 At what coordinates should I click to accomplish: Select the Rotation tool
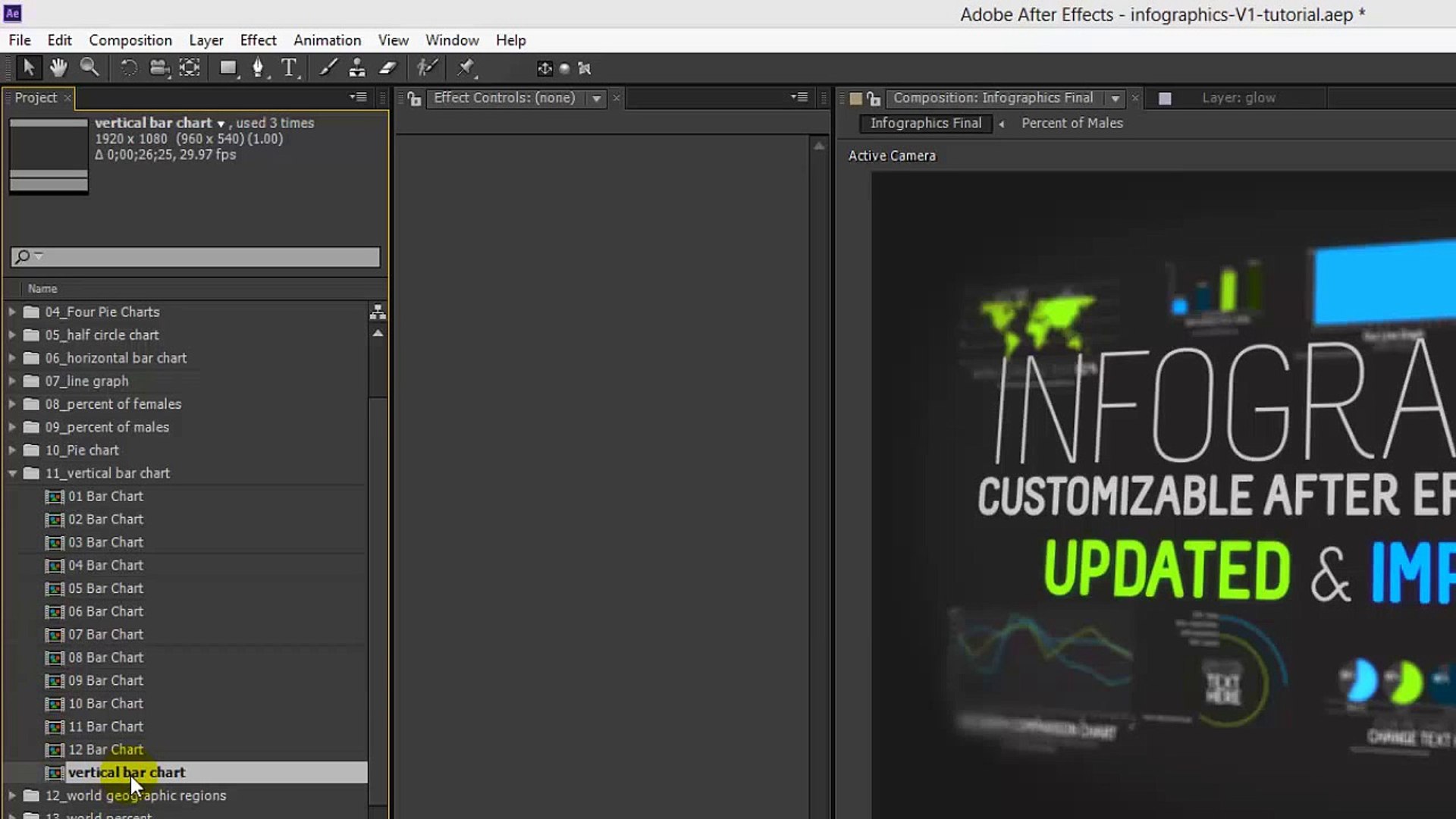click(128, 68)
